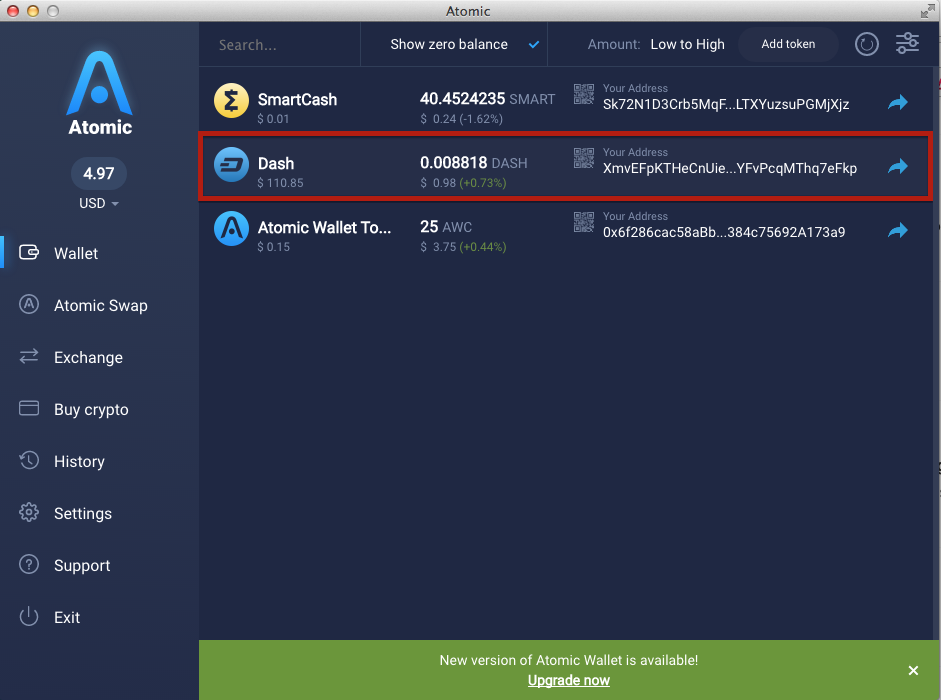Change Amount sort order Low to High

(x=687, y=44)
